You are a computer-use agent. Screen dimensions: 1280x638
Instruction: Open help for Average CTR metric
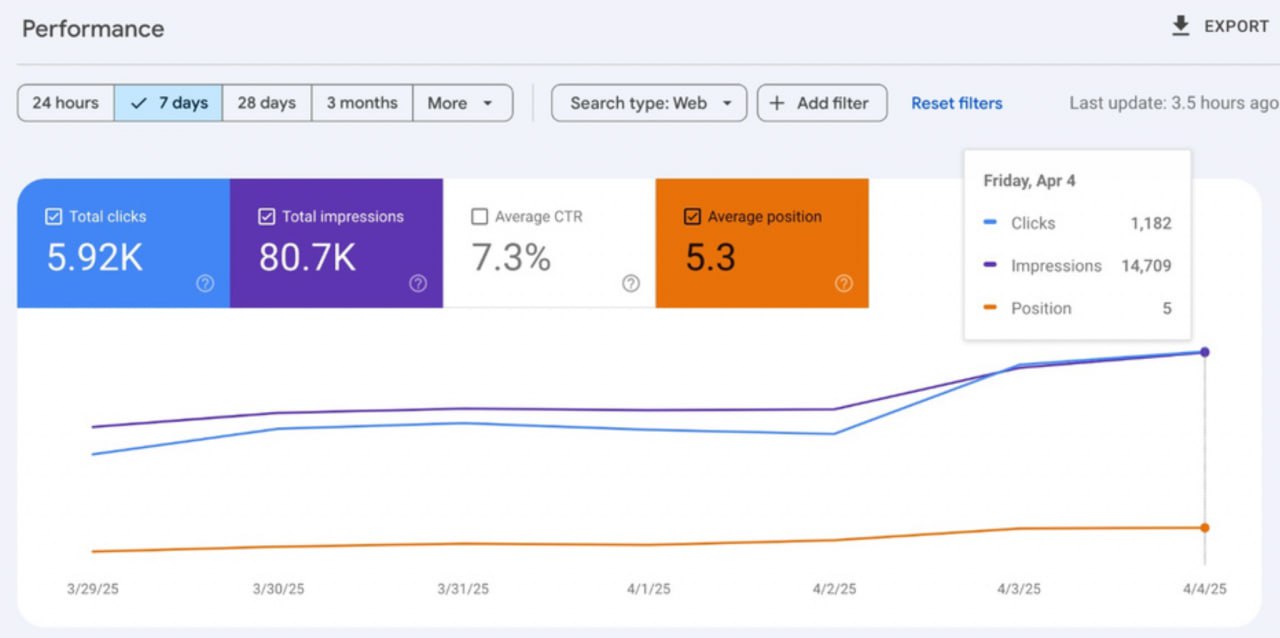tap(631, 284)
